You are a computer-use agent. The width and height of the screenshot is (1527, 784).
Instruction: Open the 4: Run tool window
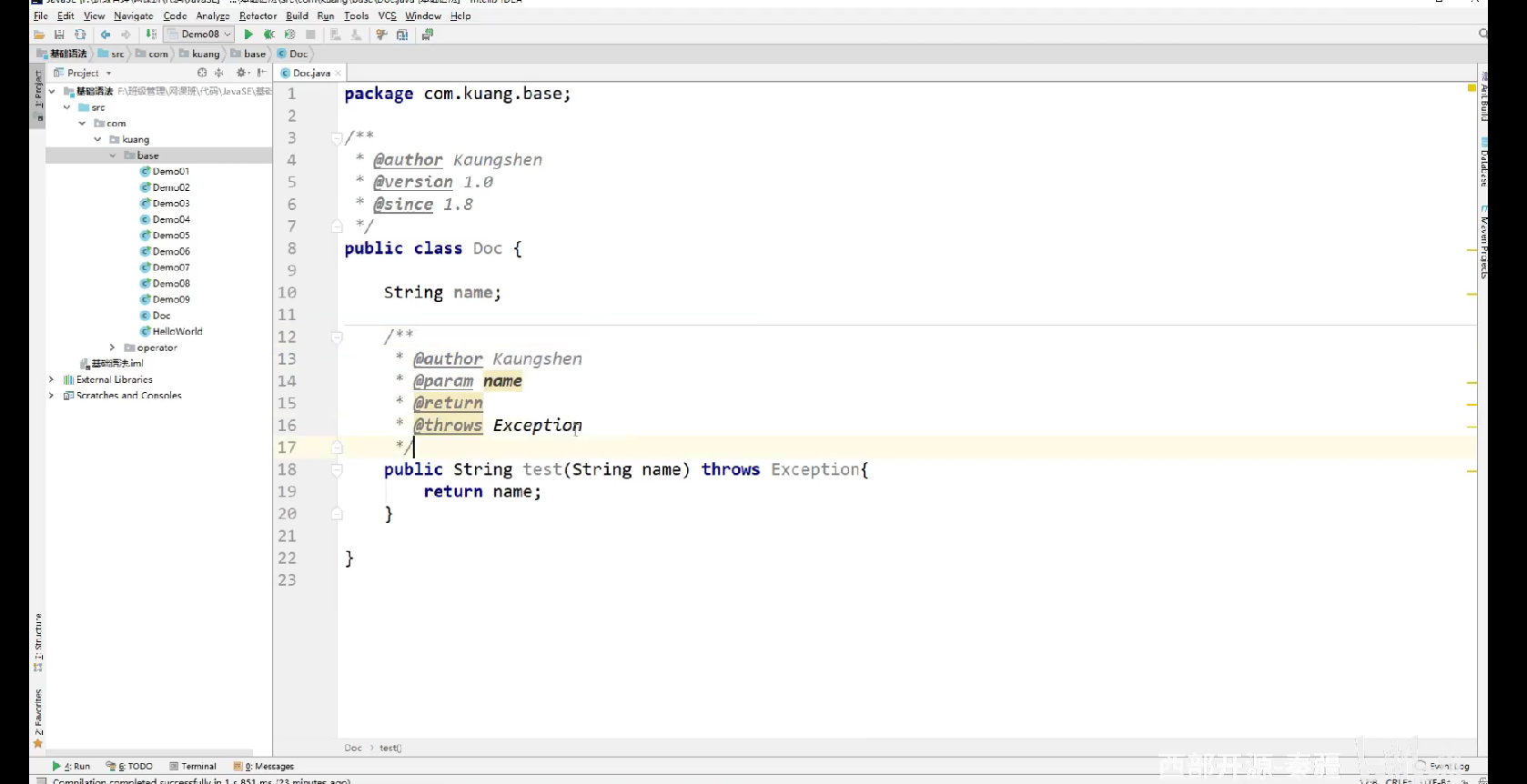point(72,766)
